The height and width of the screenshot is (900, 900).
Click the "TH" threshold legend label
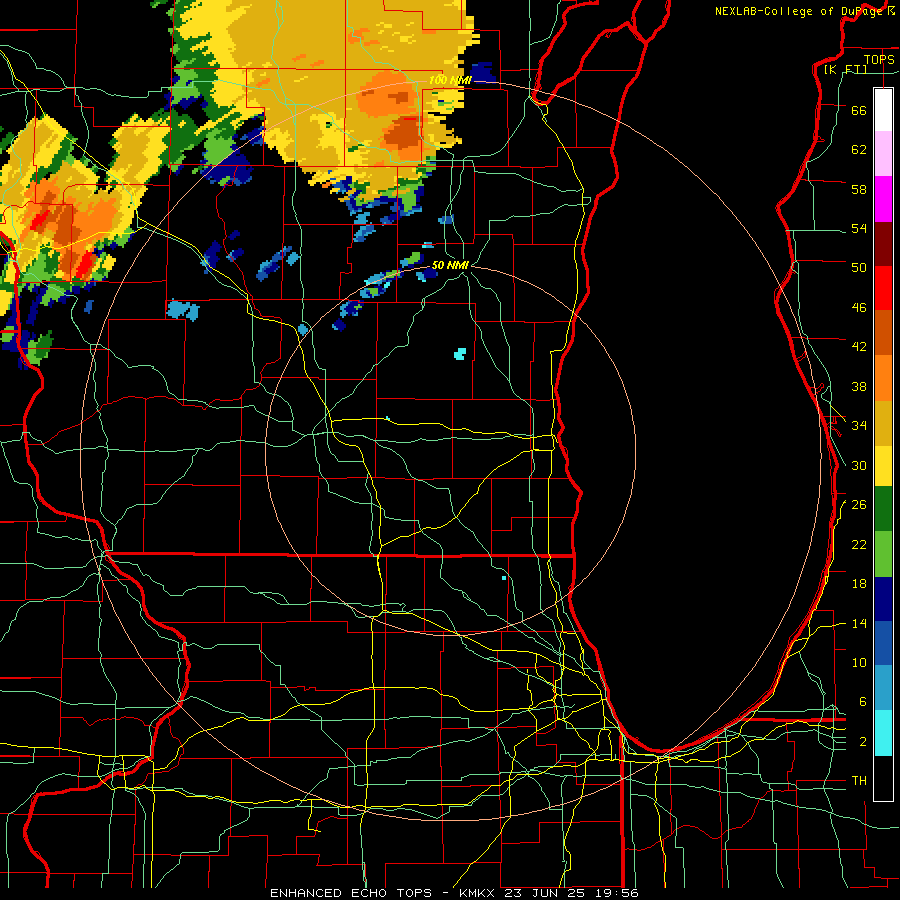pyautogui.click(x=859, y=781)
